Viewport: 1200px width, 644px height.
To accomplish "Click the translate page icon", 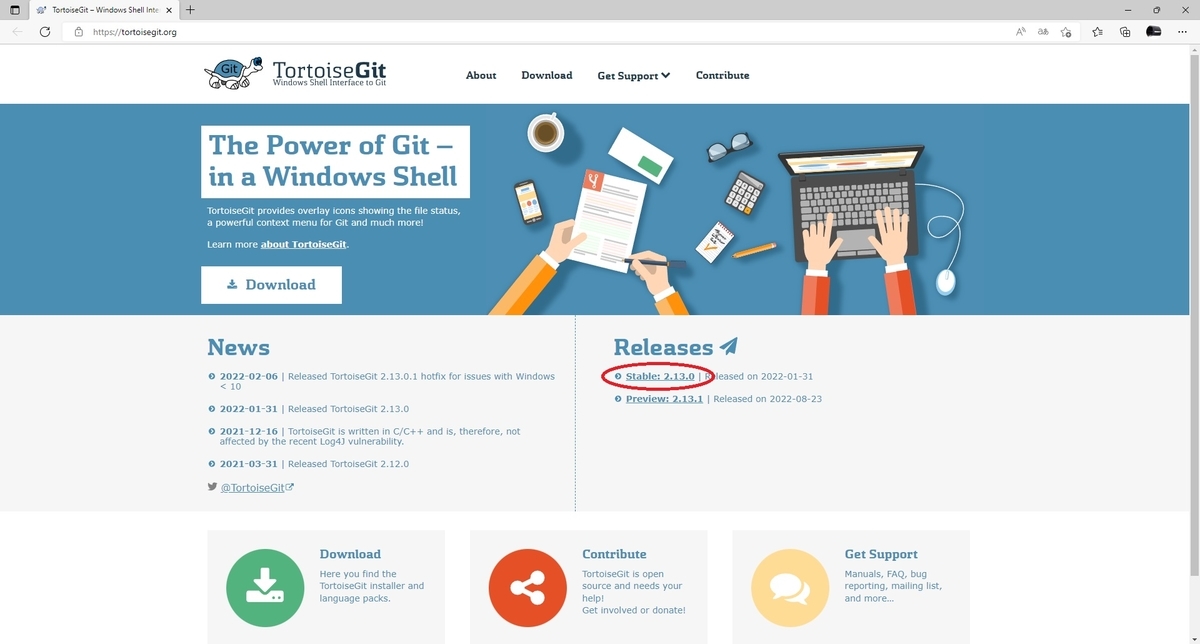I will pos(1043,32).
